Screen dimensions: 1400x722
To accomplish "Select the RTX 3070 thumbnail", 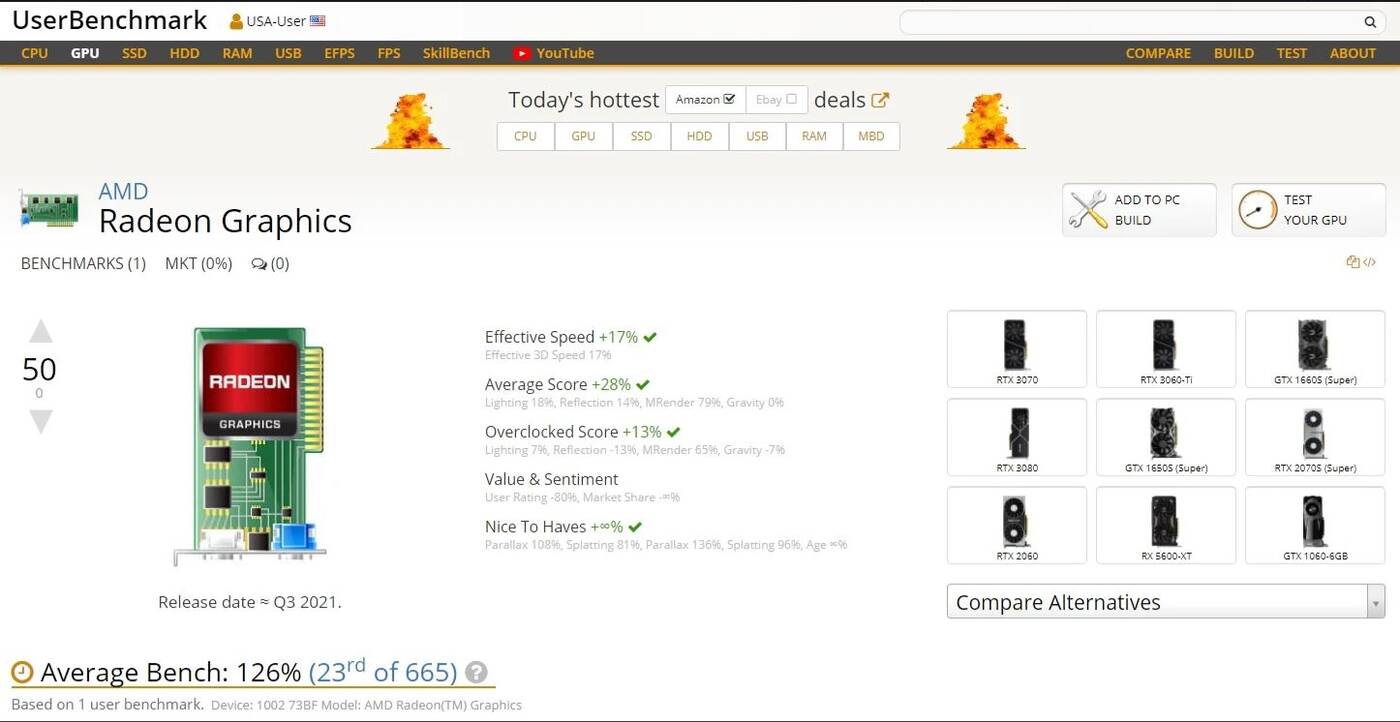I will (x=1016, y=348).
